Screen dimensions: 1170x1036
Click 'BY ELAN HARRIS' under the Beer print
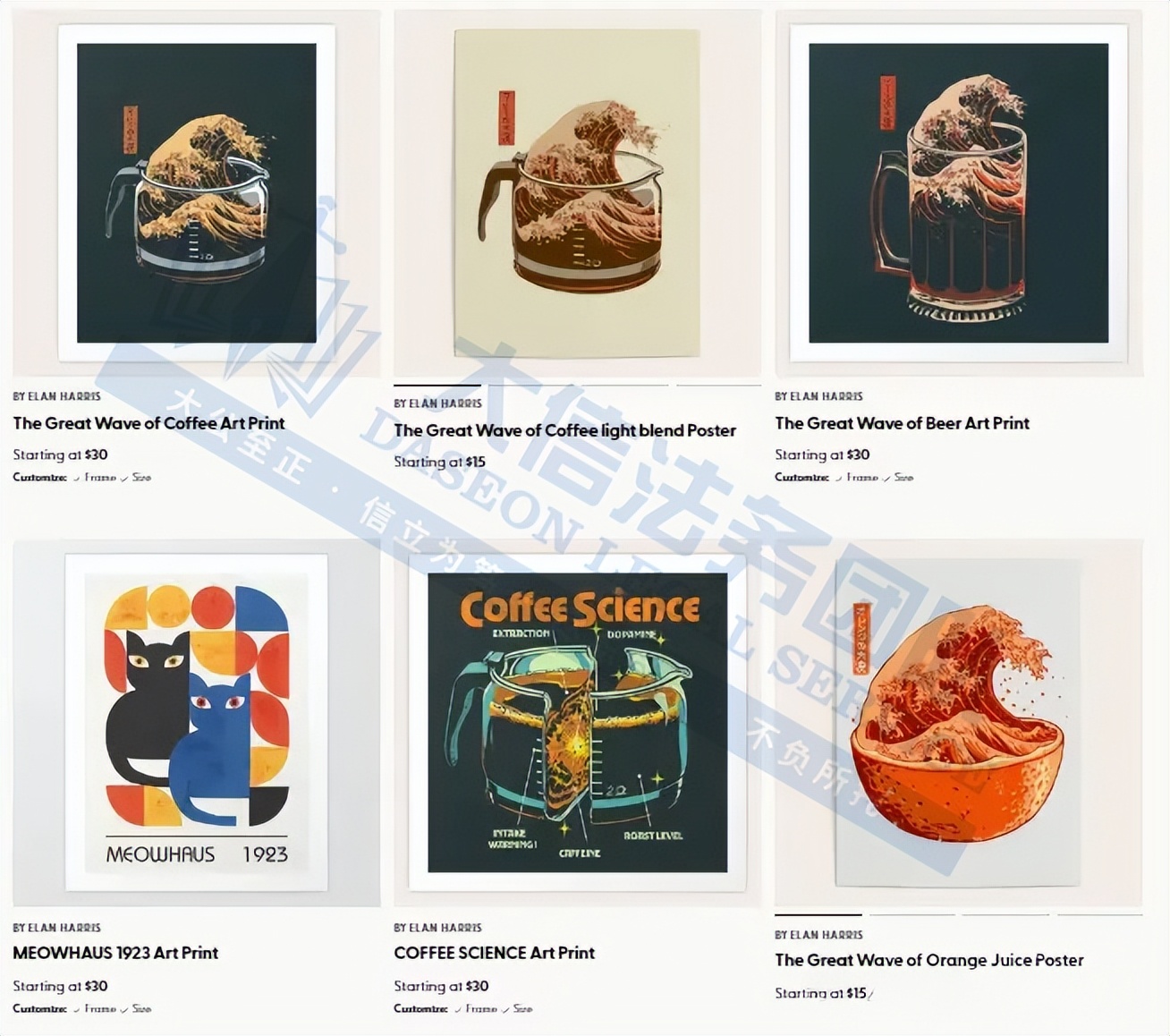pos(818,396)
